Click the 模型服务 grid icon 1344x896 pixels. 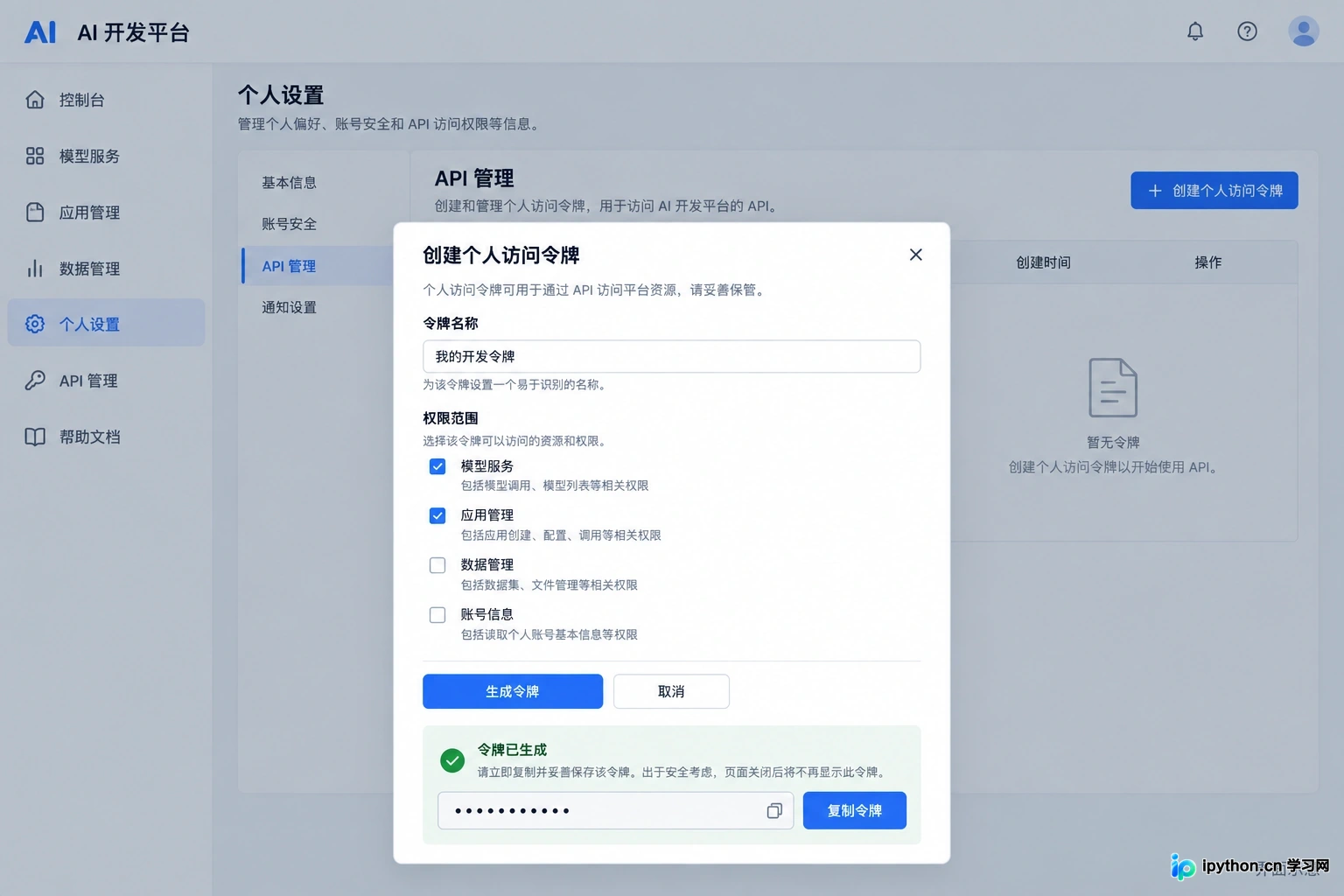click(x=35, y=156)
